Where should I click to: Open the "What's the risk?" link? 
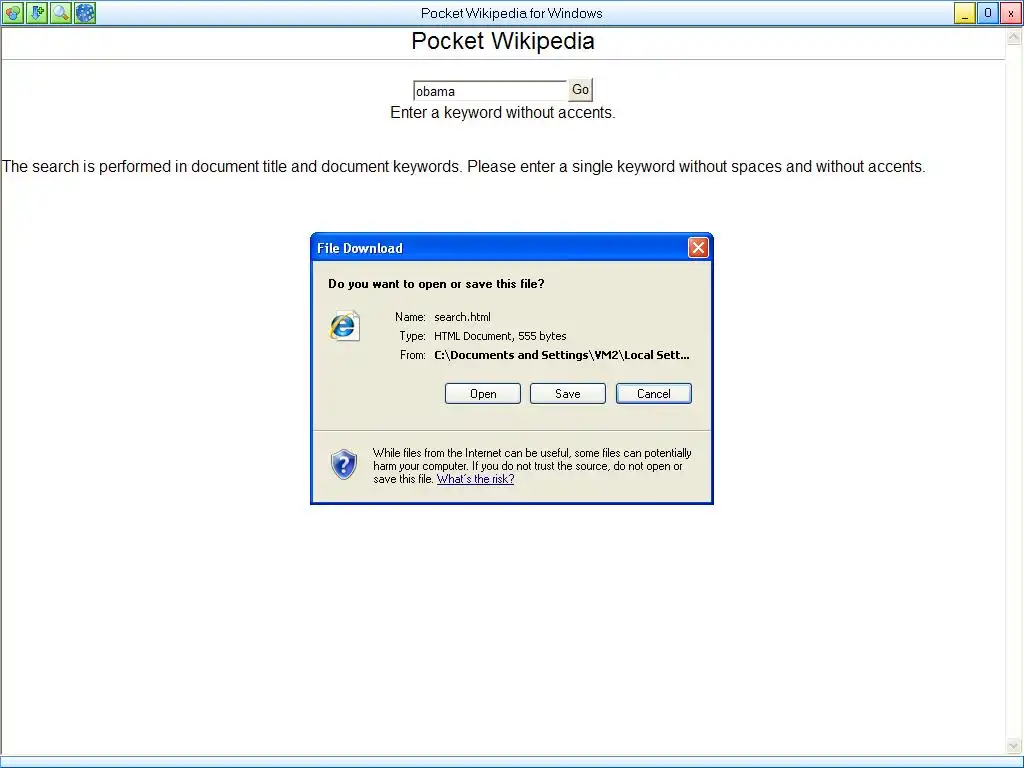475,479
